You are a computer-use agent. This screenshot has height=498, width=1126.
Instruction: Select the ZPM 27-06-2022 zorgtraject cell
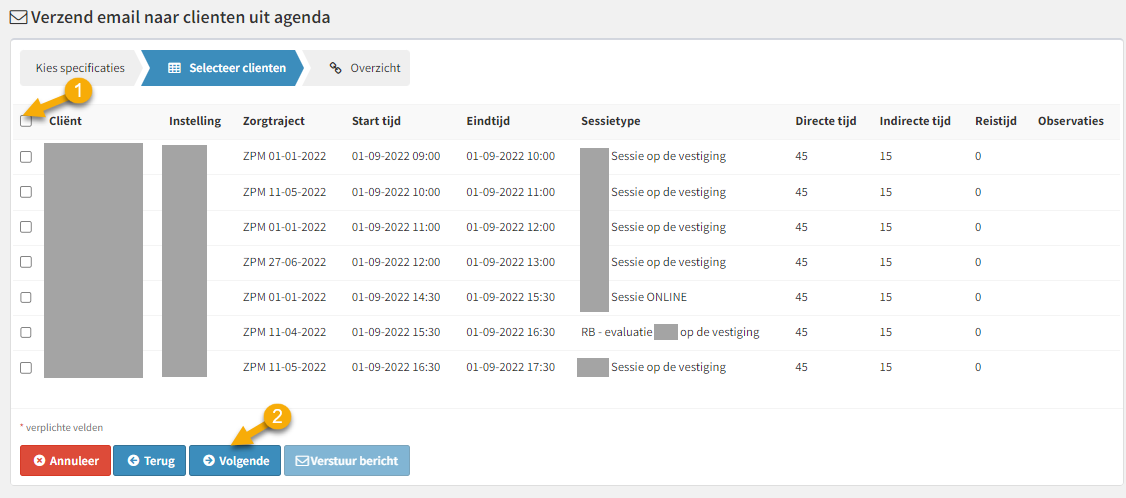point(284,262)
